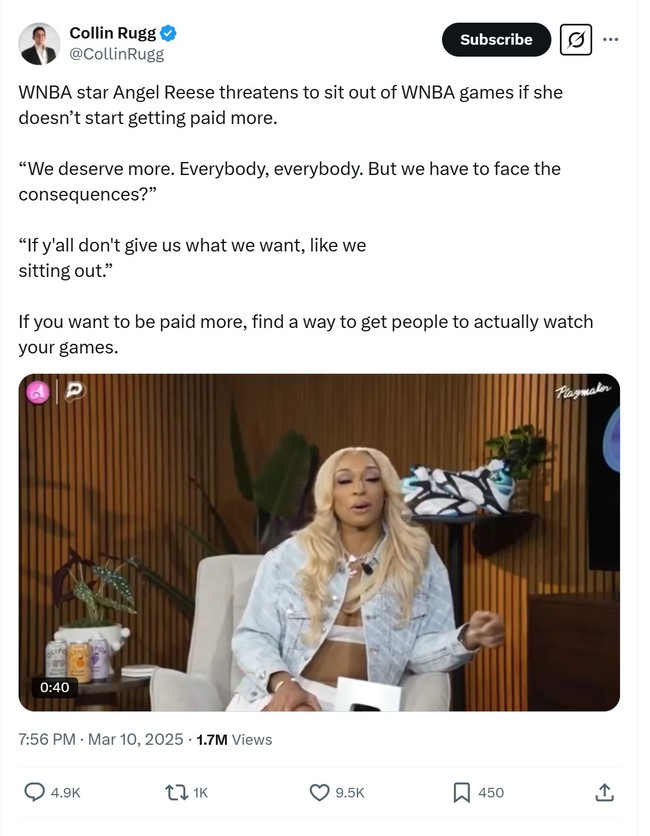This screenshot has width=650, height=836.
Task: Play the Angel Reese video
Action: [x=319, y=542]
